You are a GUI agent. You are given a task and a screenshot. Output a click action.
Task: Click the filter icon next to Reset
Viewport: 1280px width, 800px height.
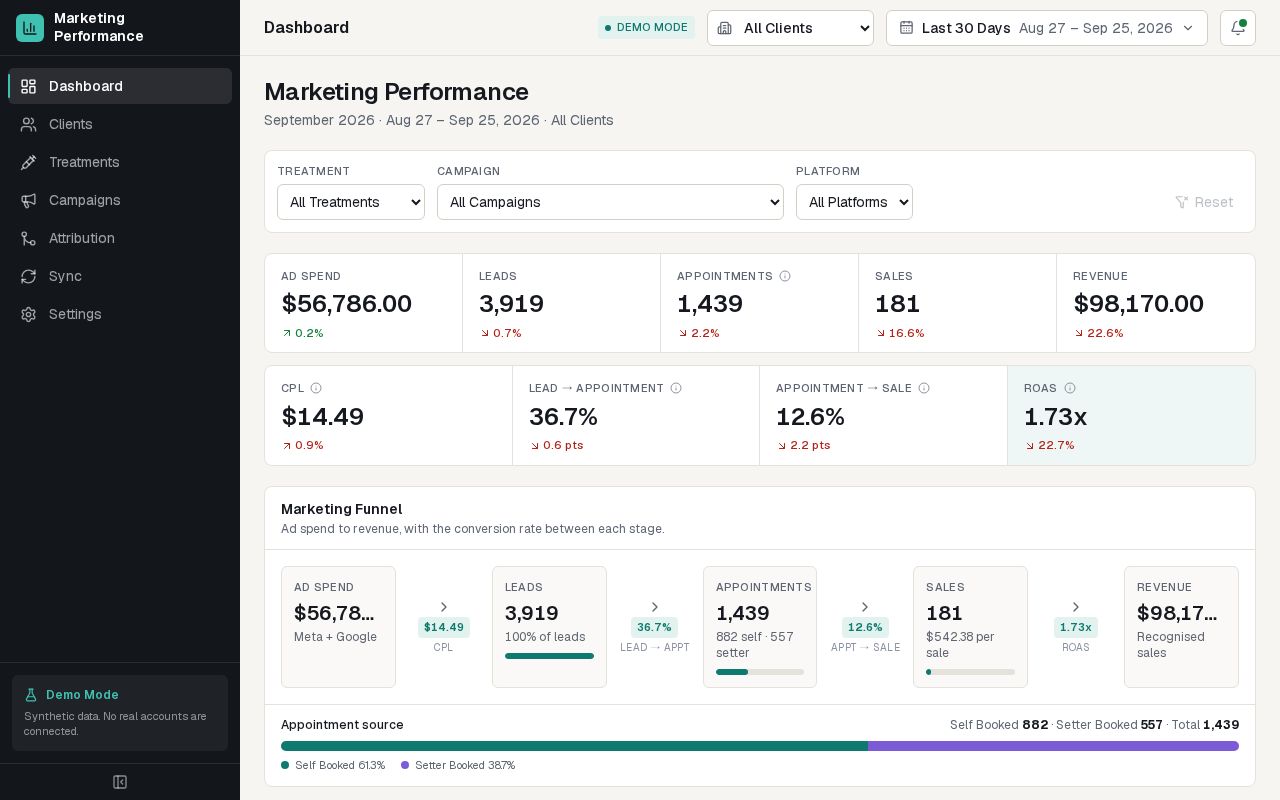[1182, 202]
